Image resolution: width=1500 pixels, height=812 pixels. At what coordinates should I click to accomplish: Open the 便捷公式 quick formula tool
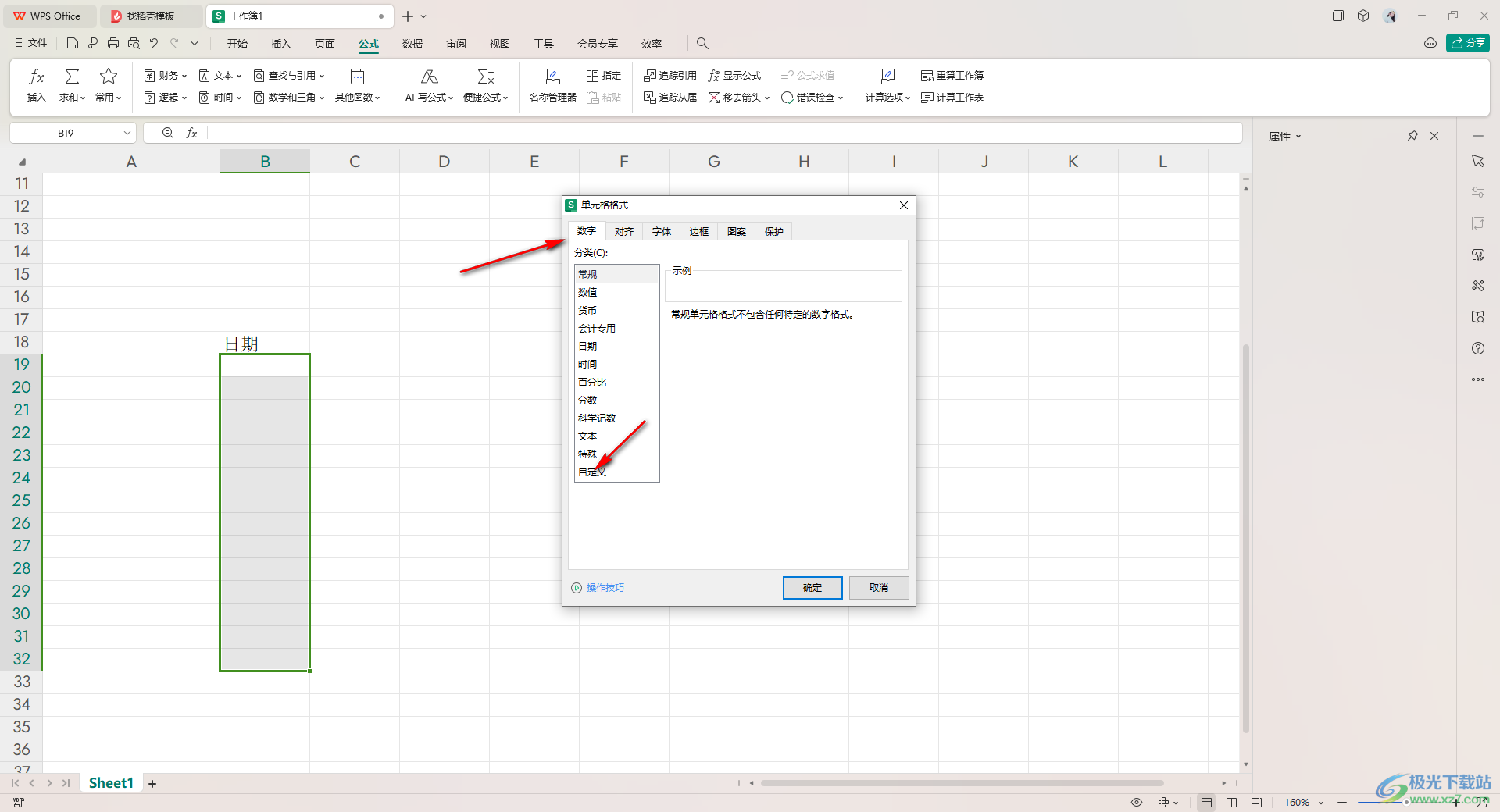pos(485,85)
